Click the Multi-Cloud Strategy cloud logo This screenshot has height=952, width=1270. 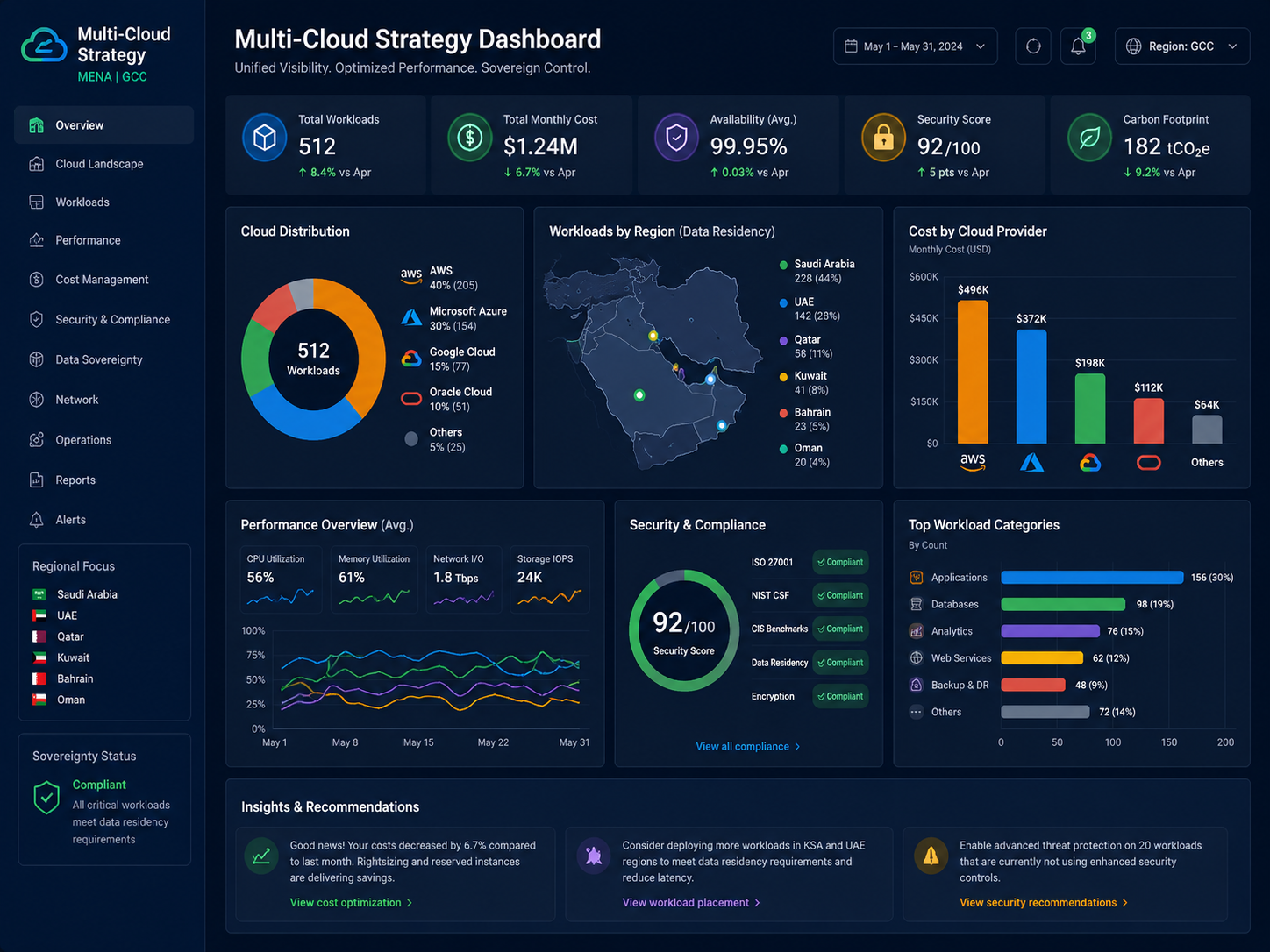point(44,46)
